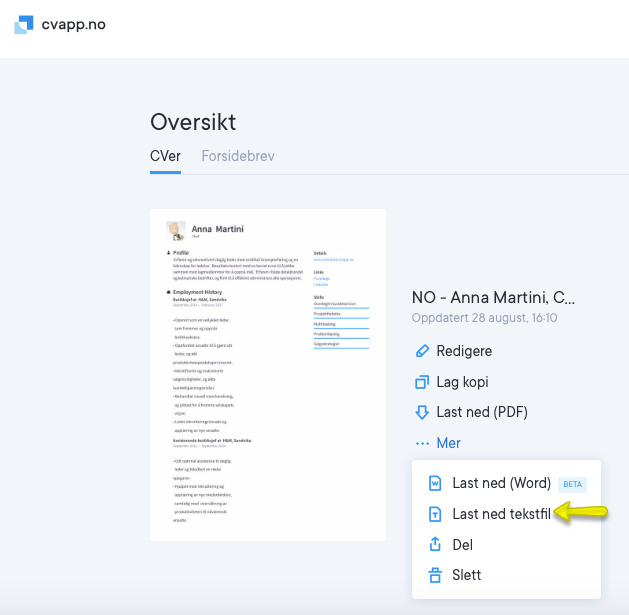The height and width of the screenshot is (615, 629).
Task: Click the cvapp.no logo icon
Action: click(23, 25)
